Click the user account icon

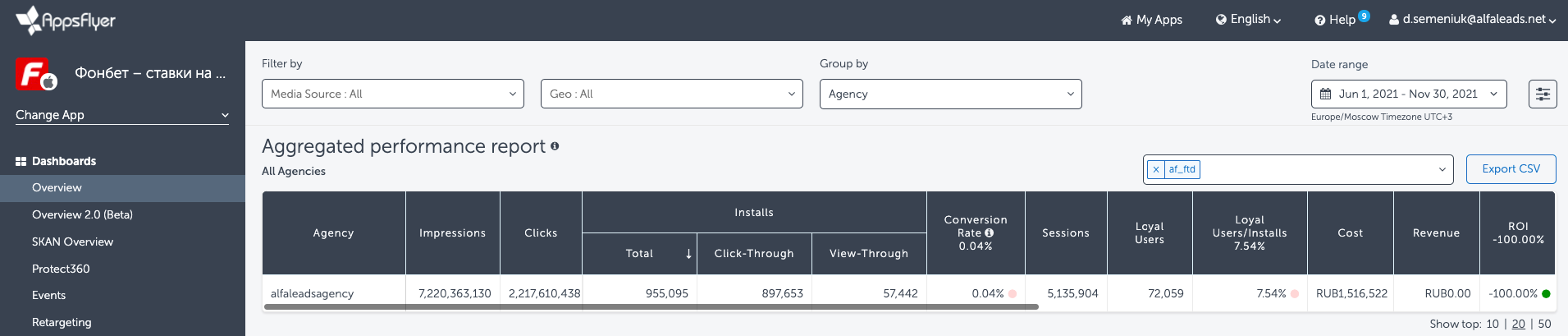point(1394,20)
